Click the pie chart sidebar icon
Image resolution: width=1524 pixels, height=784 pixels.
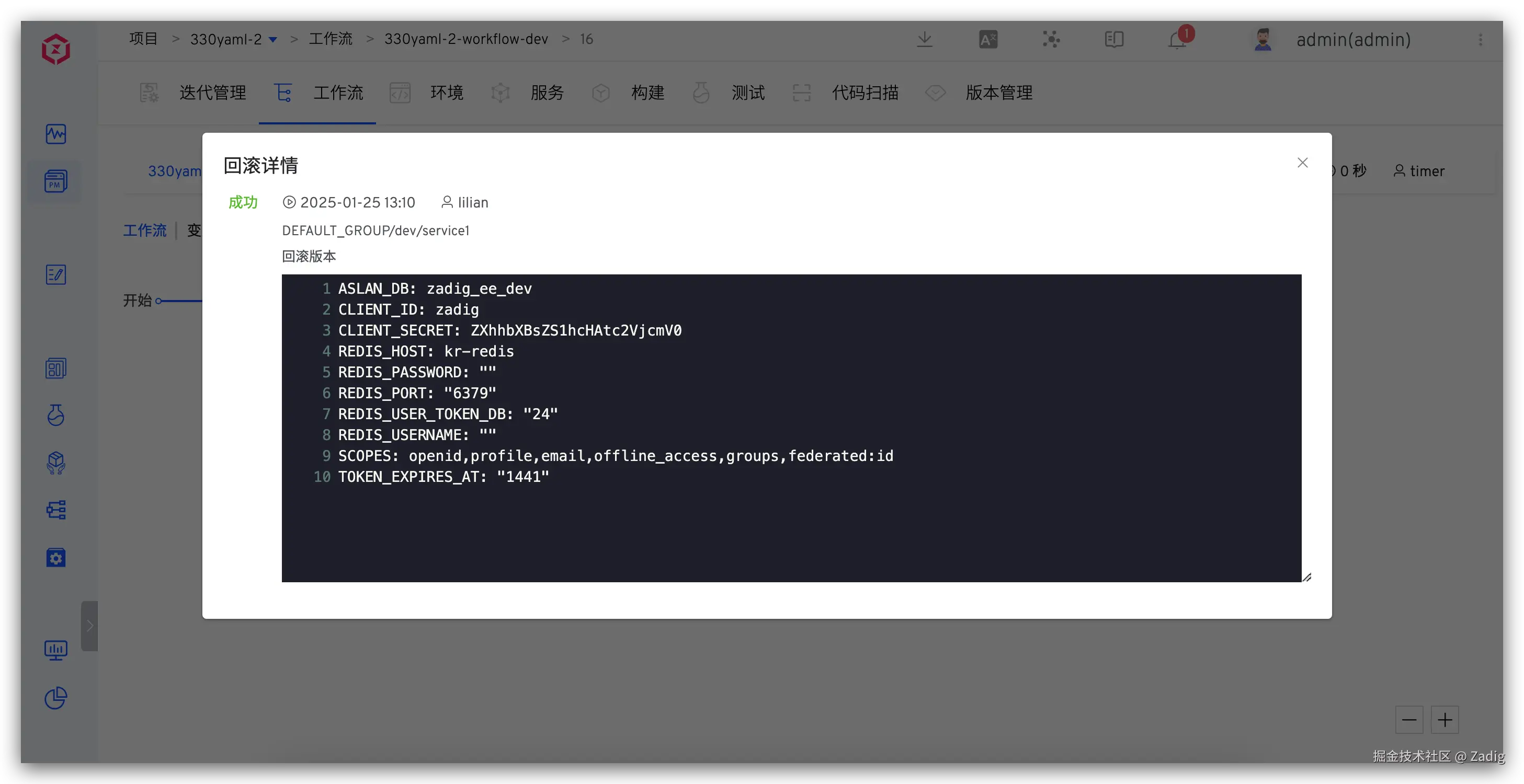point(55,698)
